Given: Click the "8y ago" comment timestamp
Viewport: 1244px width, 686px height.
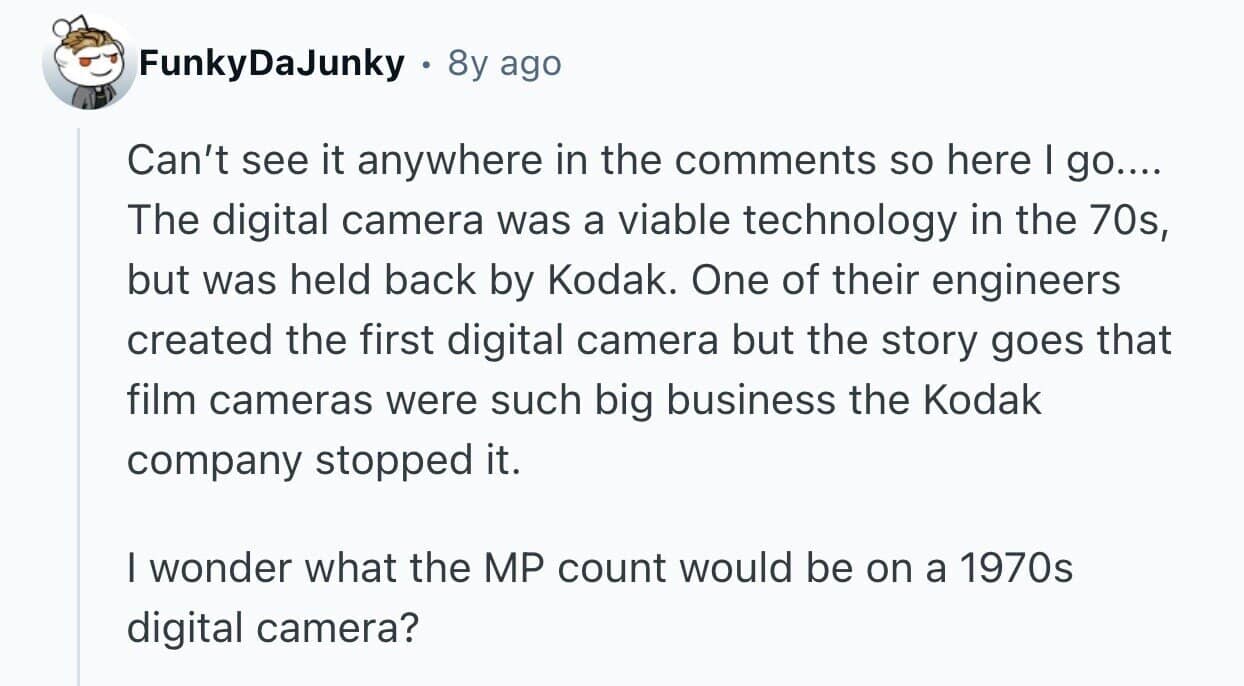Looking at the screenshot, I should tap(504, 65).
